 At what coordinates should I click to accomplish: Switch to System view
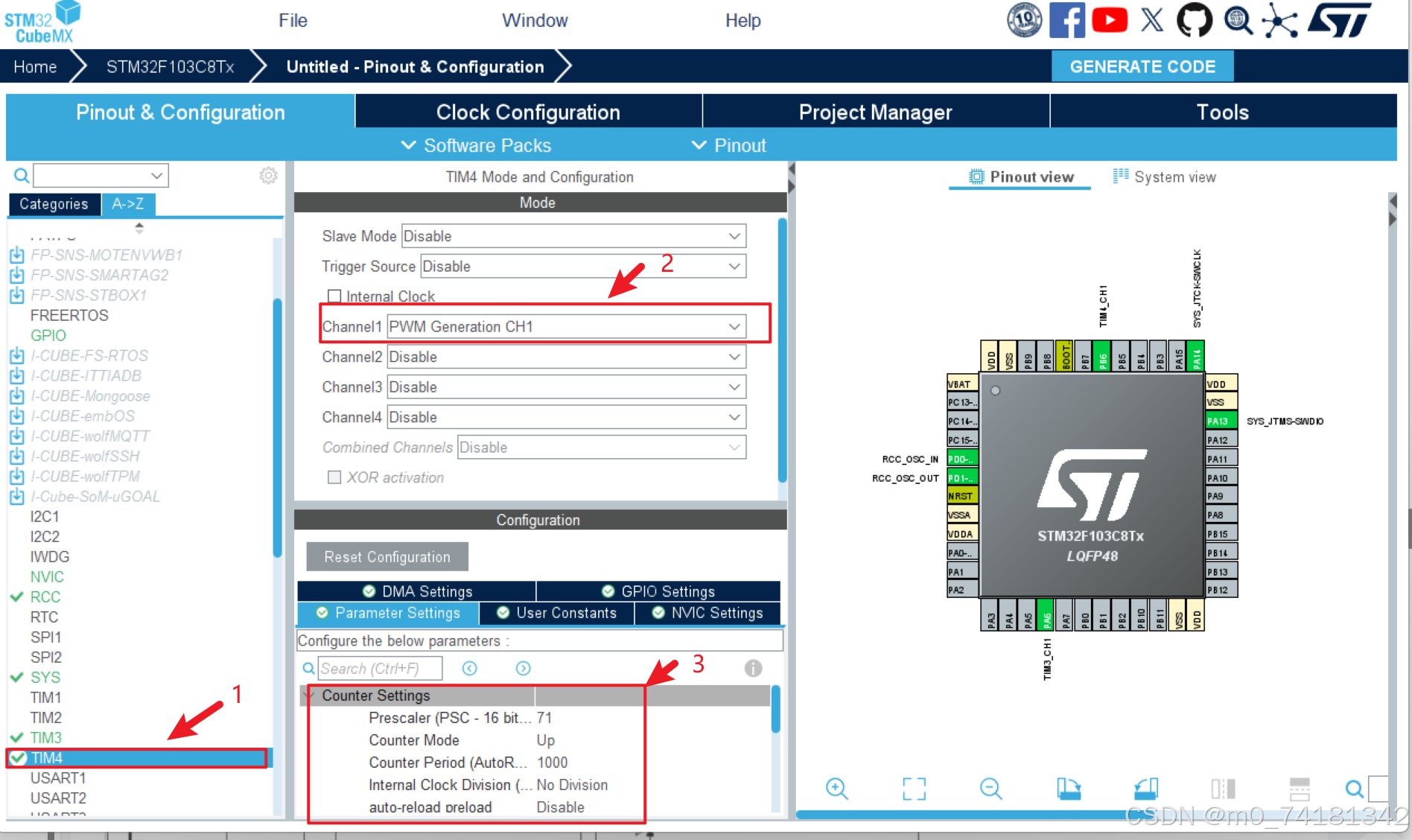[1165, 176]
